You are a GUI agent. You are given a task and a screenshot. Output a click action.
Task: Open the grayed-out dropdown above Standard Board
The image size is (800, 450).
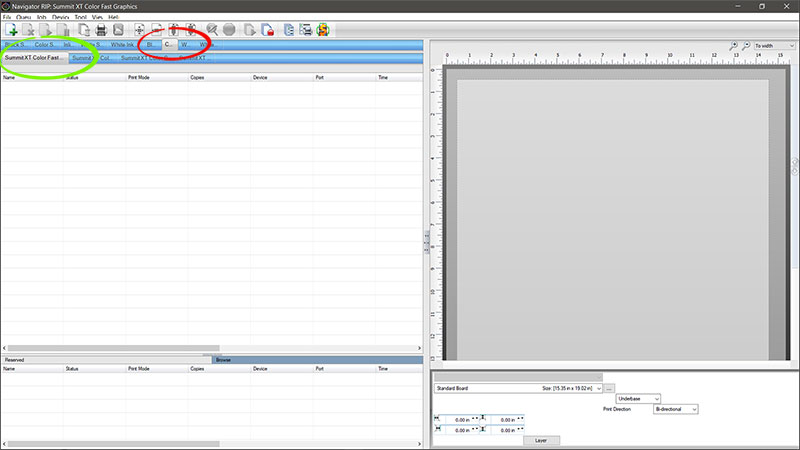518,377
